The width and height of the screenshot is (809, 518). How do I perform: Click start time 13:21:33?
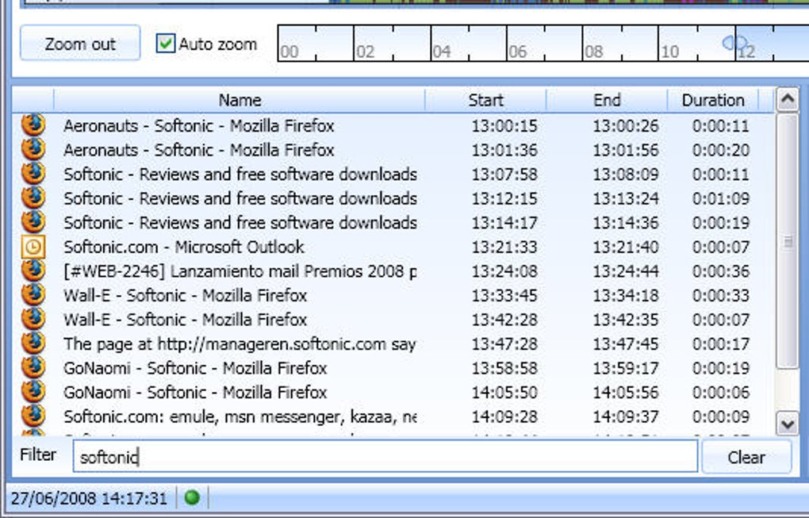[x=504, y=247]
